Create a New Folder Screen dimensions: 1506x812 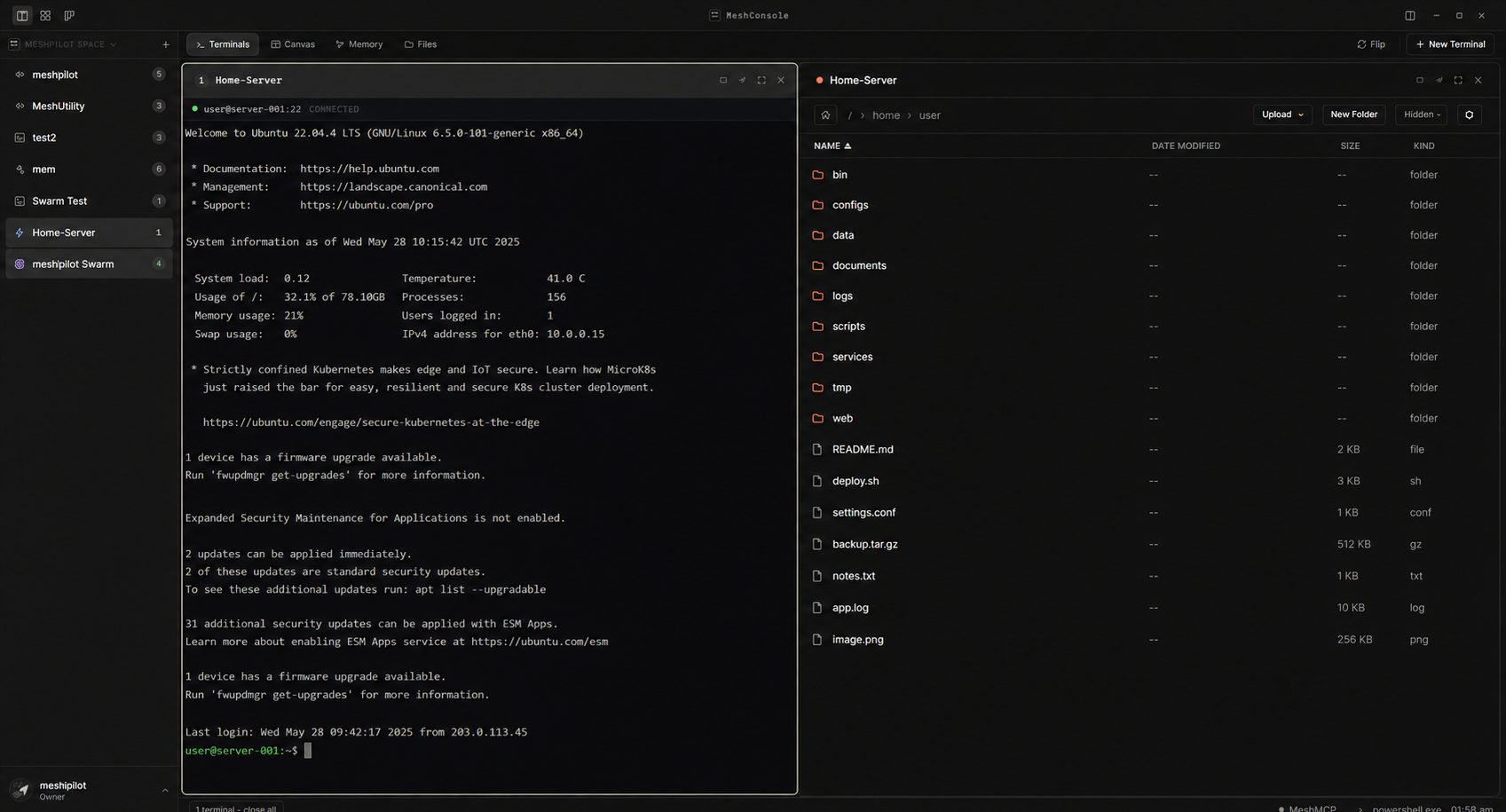tap(1353, 114)
